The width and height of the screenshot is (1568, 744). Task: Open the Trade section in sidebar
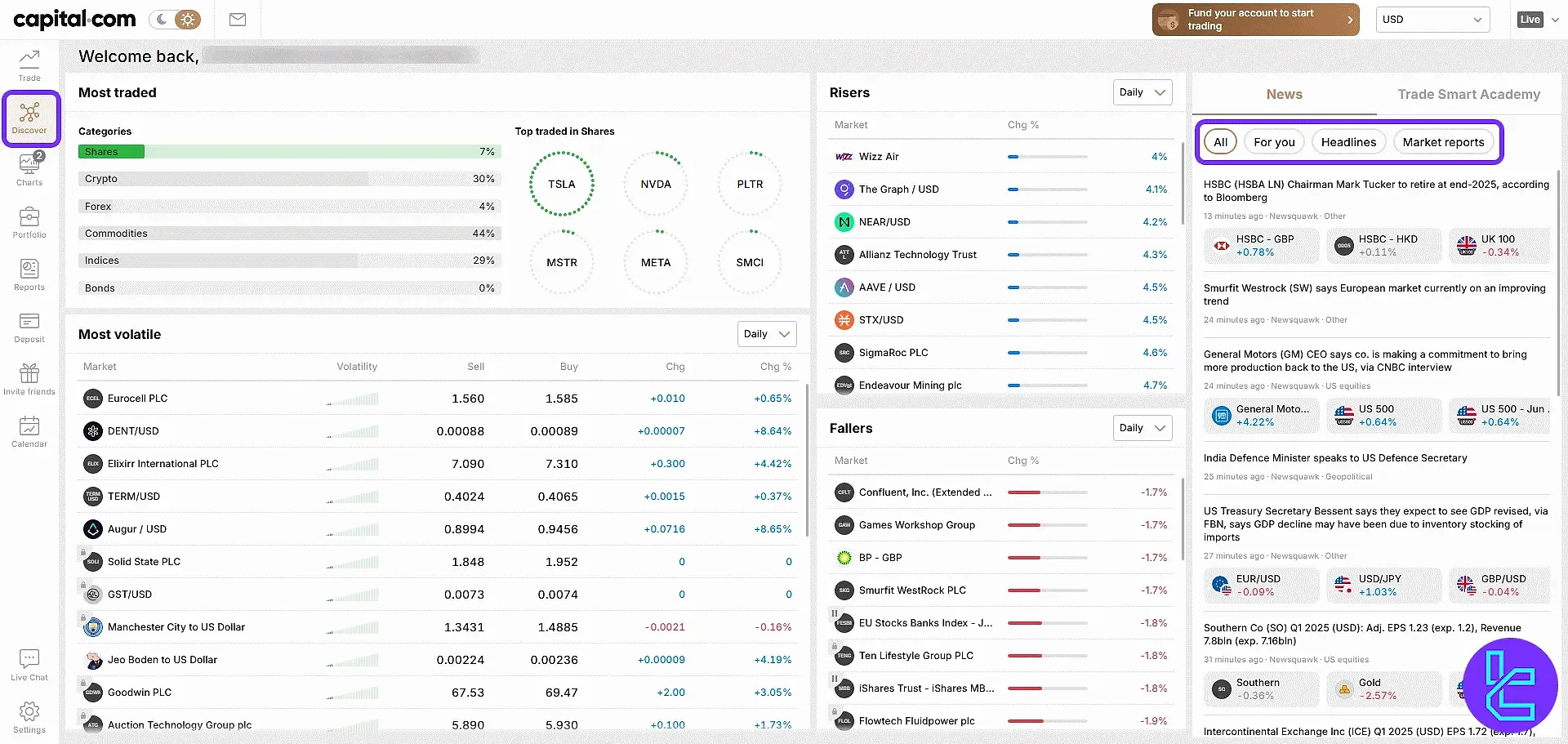click(29, 65)
